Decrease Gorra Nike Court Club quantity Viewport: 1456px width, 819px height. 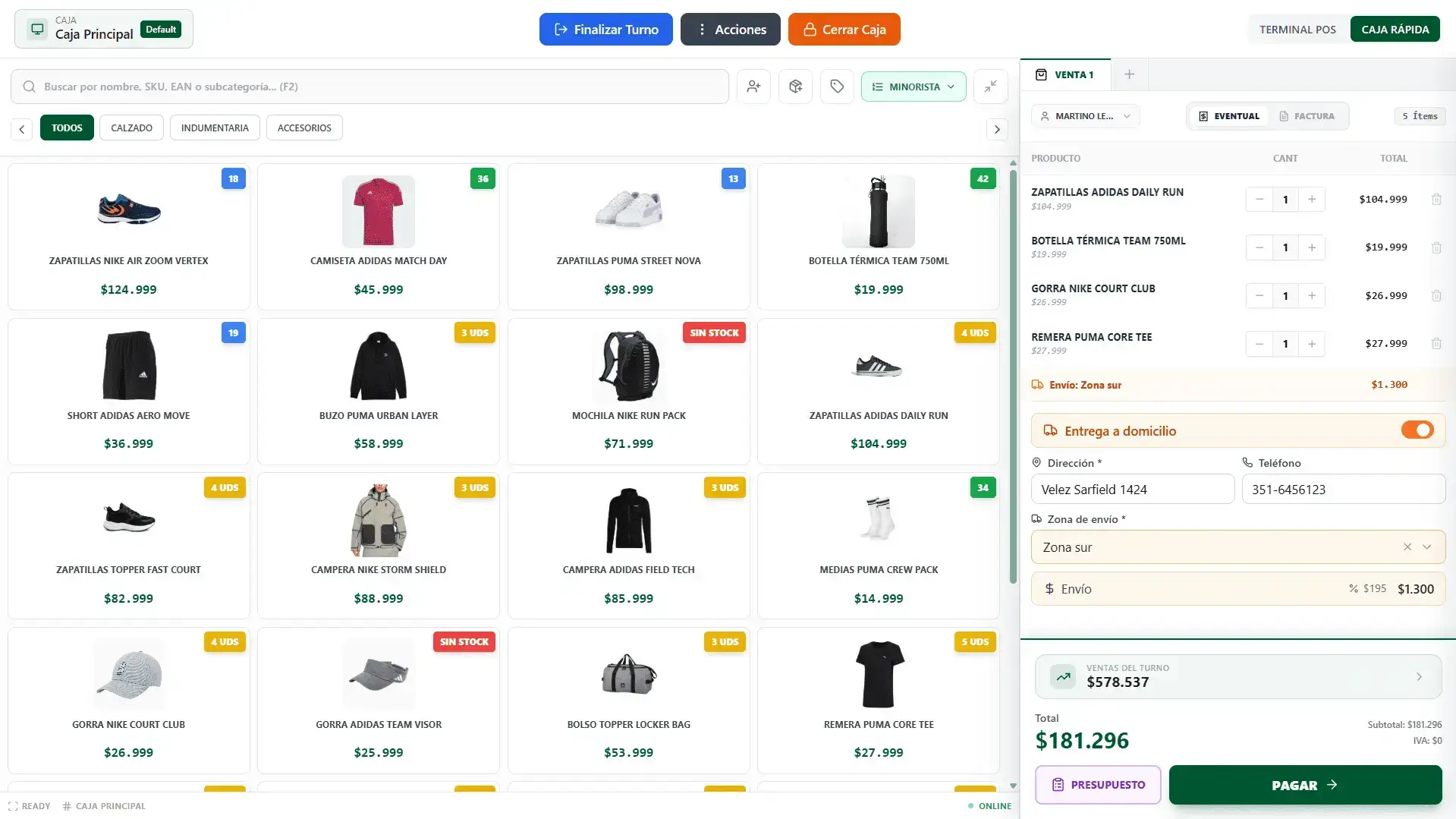pyautogui.click(x=1259, y=295)
